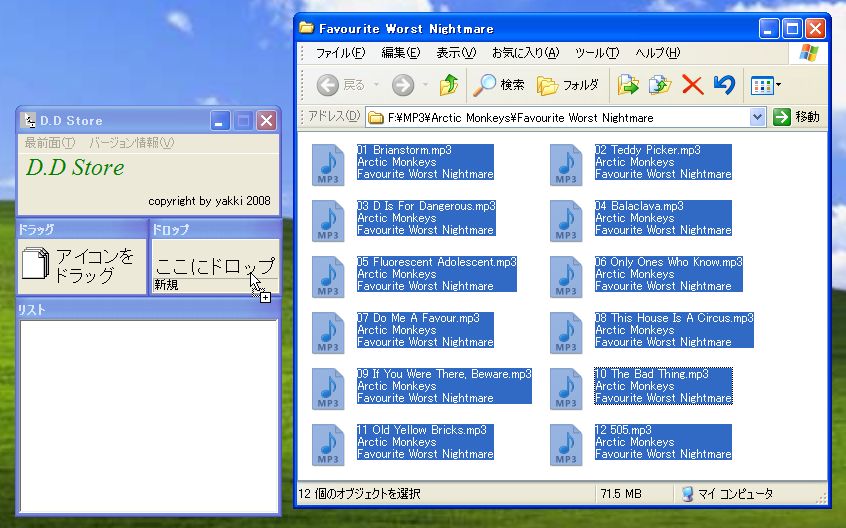Select file name 06 Only Ones Who Know.mp3
The height and width of the screenshot is (528, 846).
(x=668, y=262)
